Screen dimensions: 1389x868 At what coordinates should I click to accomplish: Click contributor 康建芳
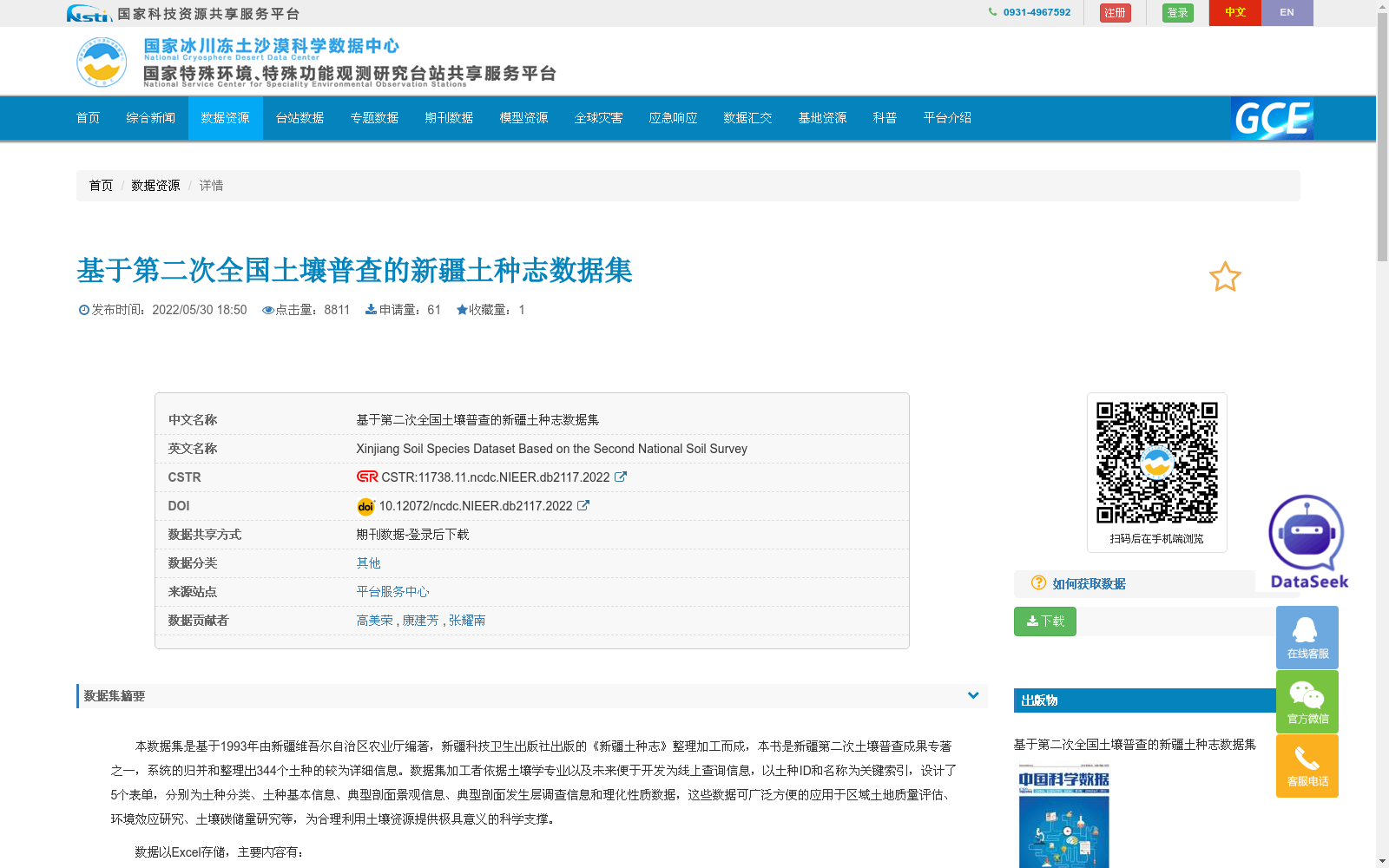[420, 621]
